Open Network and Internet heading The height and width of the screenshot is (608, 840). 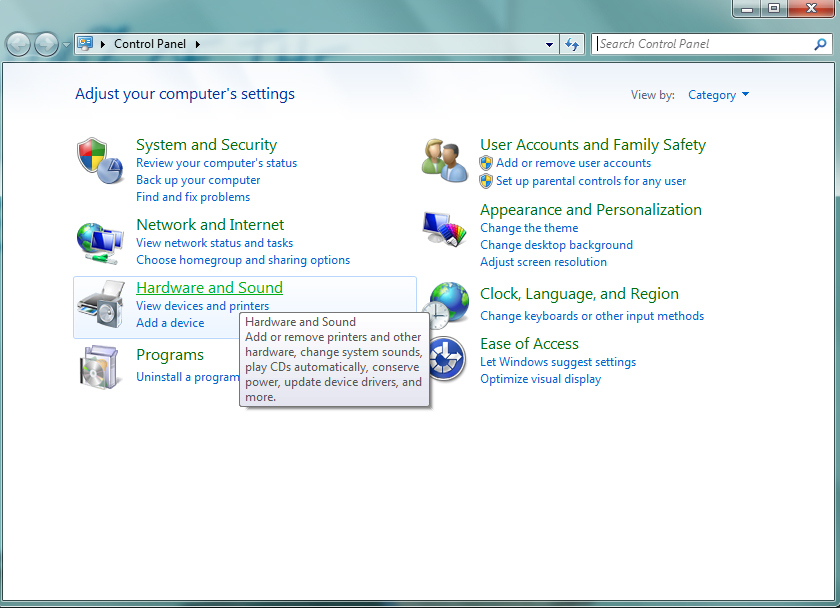[210, 224]
